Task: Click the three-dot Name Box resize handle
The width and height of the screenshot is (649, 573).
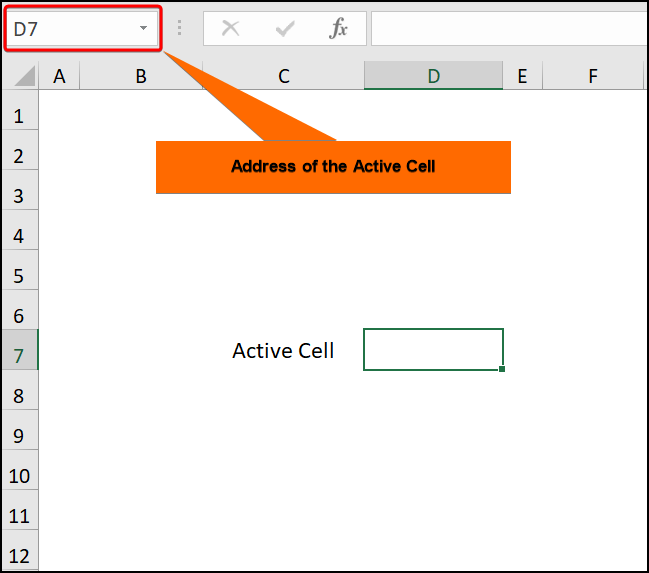Action: (180, 29)
